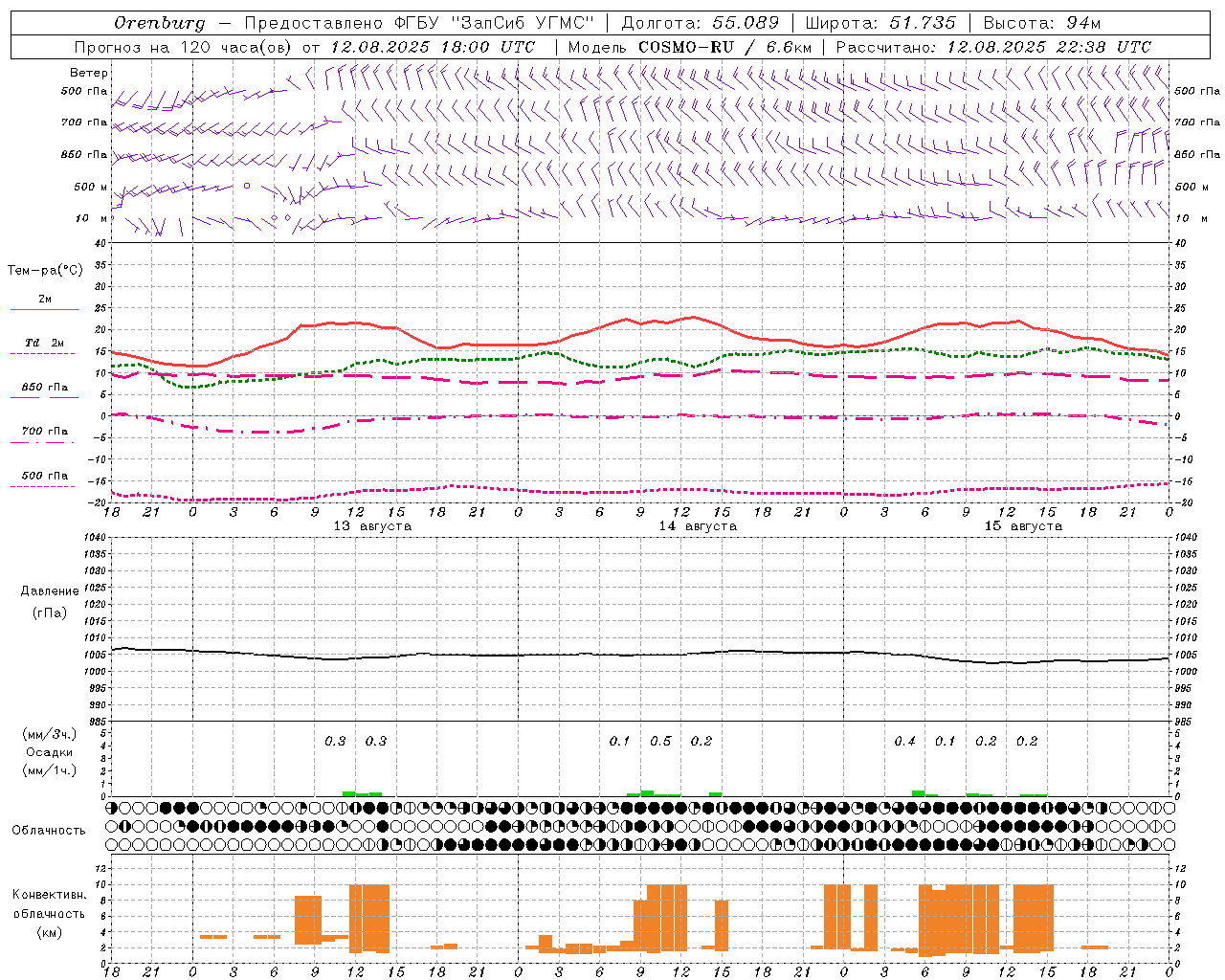Screen dimensions: 1225x980
Task: Click "Прогноз на 120 часа(ов)" forecast text
Action: pyautogui.click(x=184, y=47)
